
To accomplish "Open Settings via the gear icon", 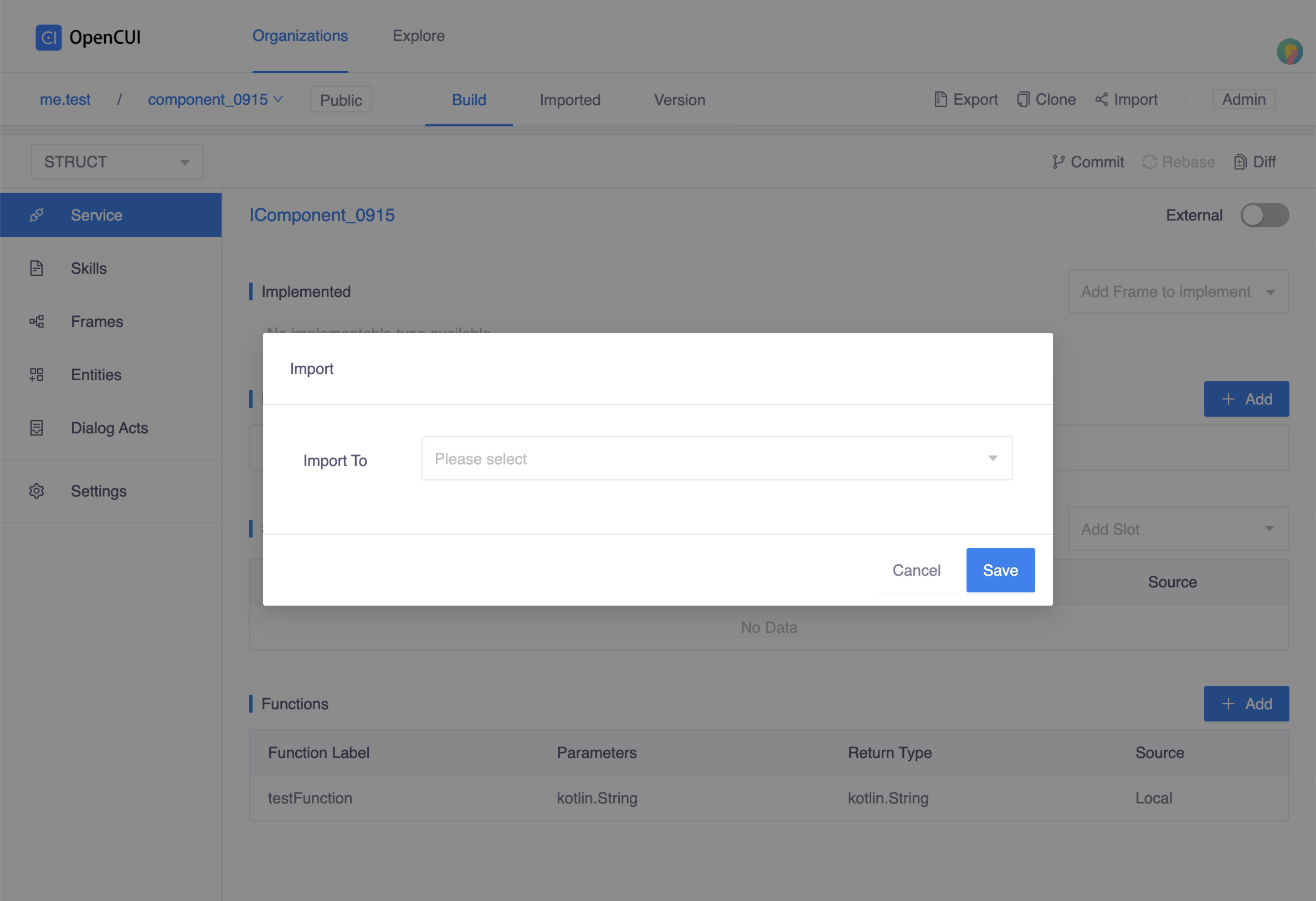I will [x=36, y=491].
